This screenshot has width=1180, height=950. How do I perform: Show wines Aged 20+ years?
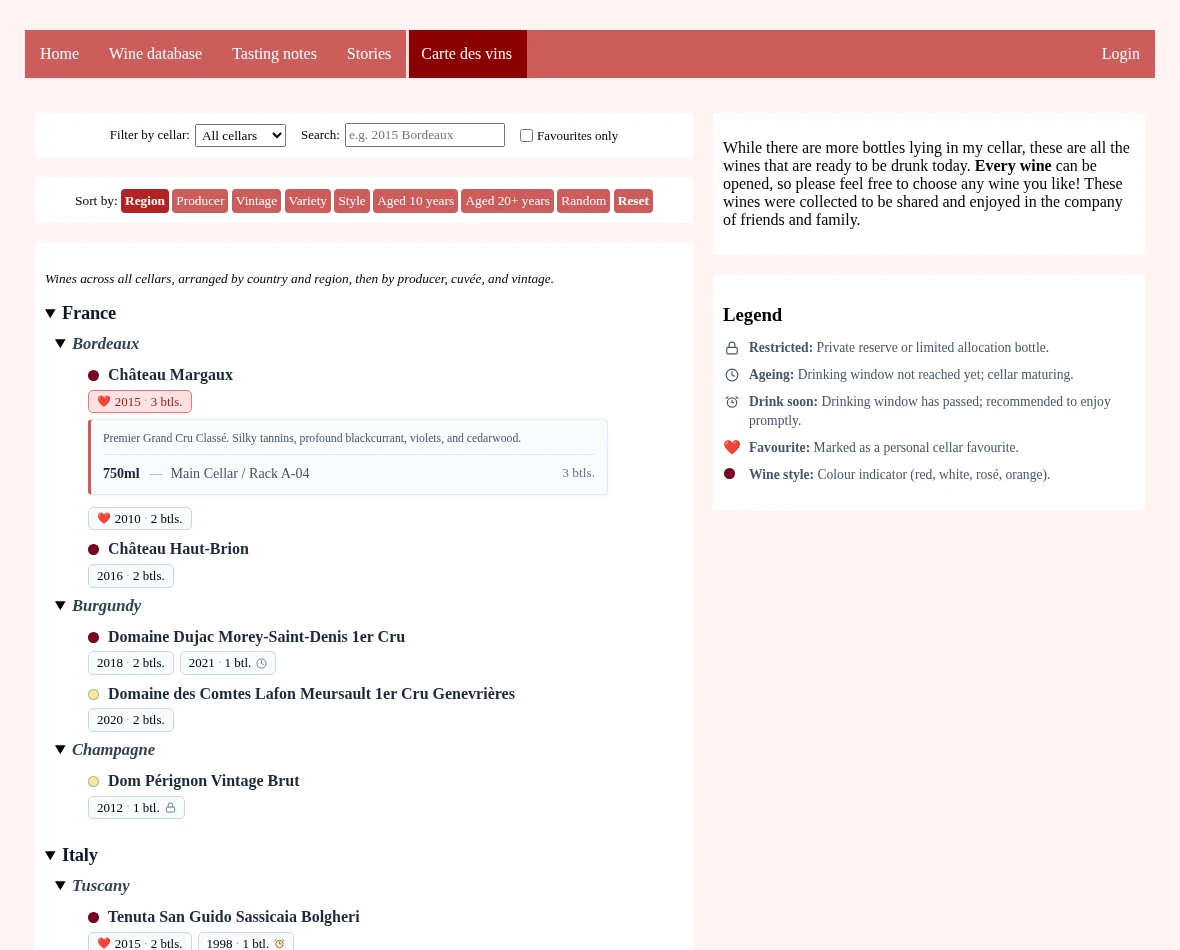[507, 201]
